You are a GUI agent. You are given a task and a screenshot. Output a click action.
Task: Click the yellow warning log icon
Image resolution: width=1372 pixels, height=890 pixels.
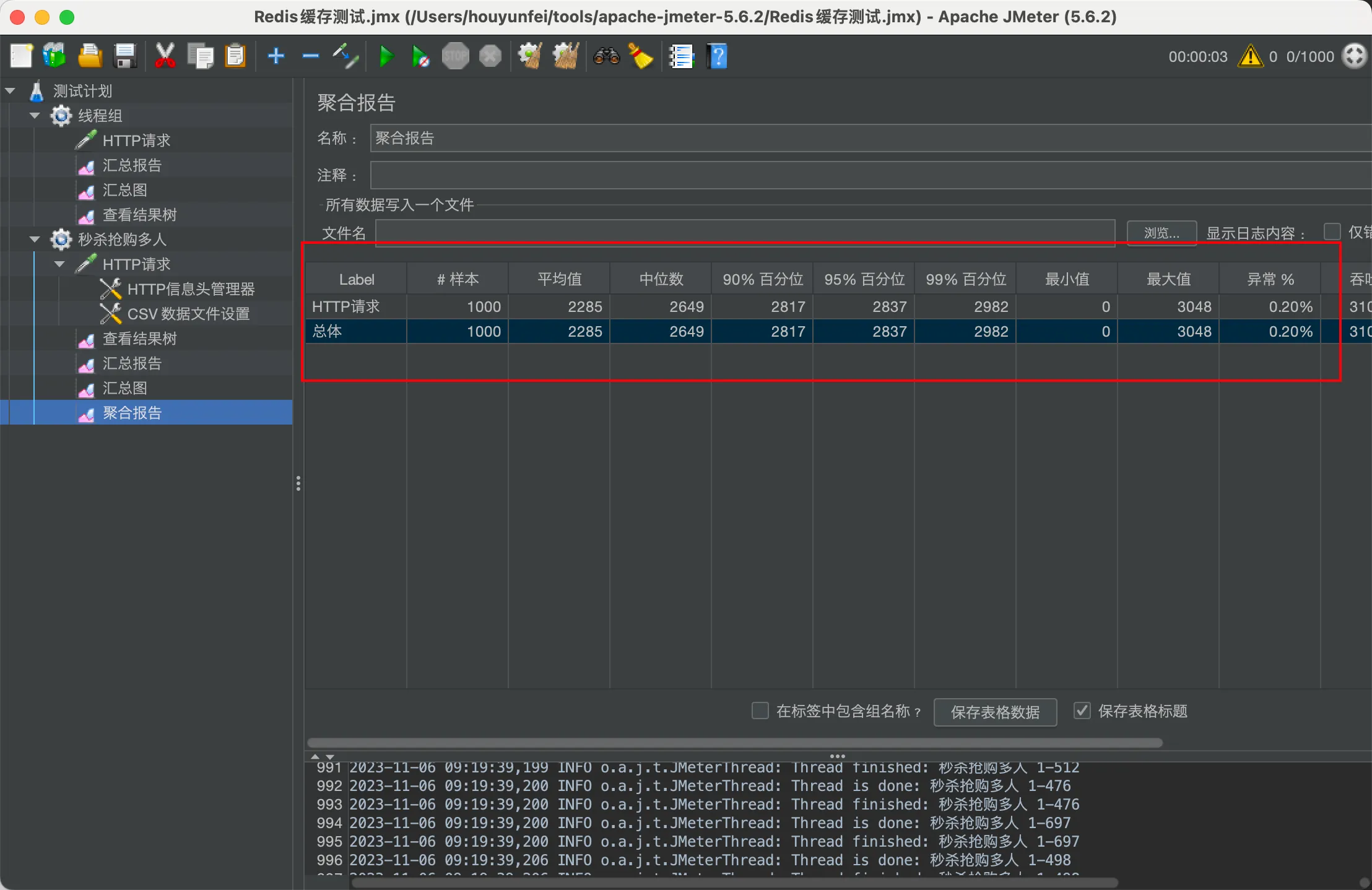point(1251,56)
